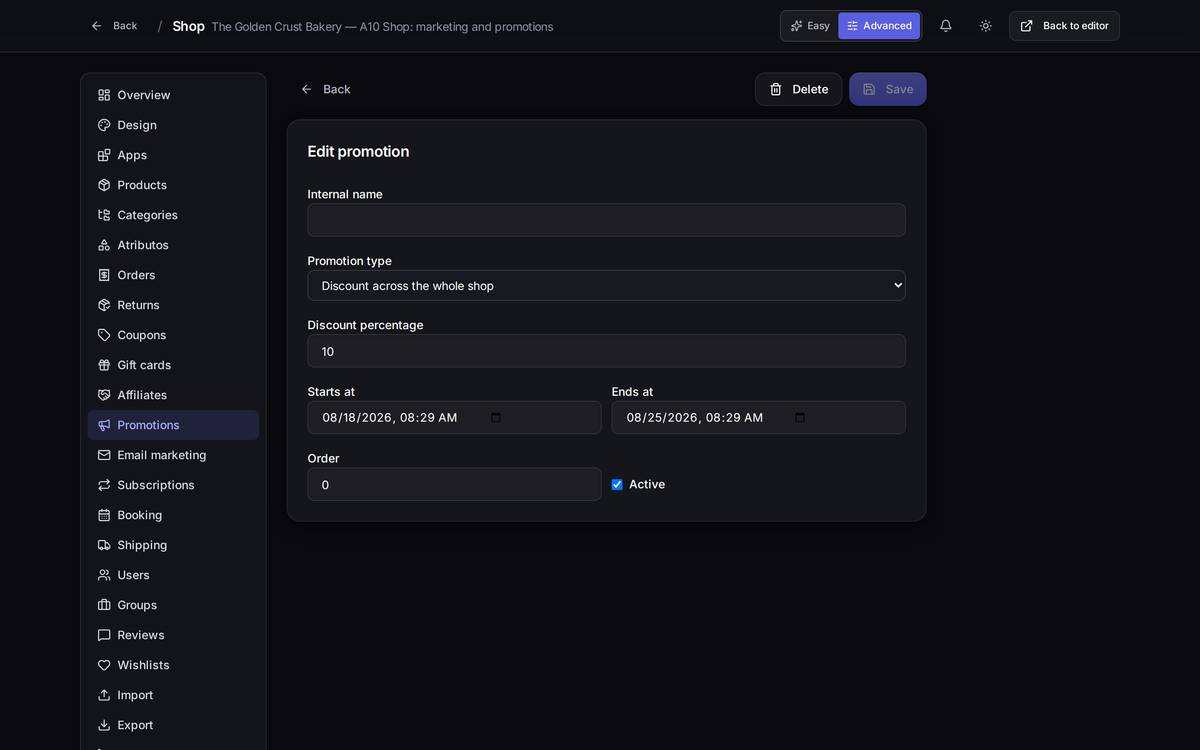Click the Users people icon

pos(104,575)
